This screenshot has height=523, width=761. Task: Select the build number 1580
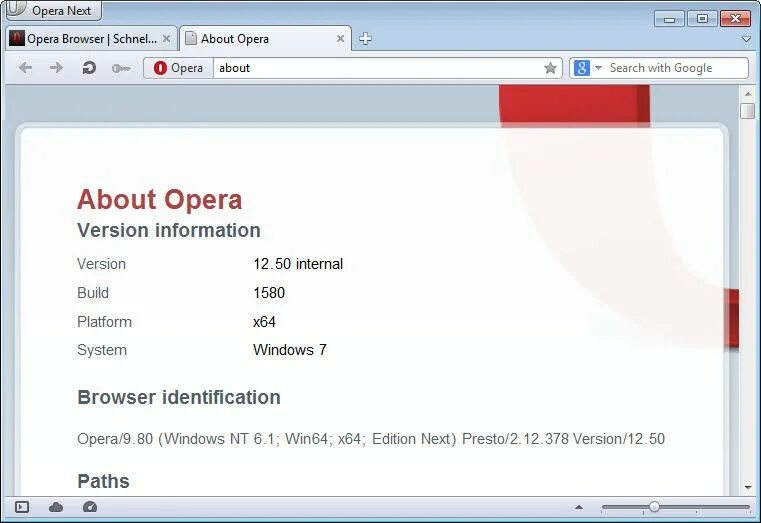click(x=269, y=293)
